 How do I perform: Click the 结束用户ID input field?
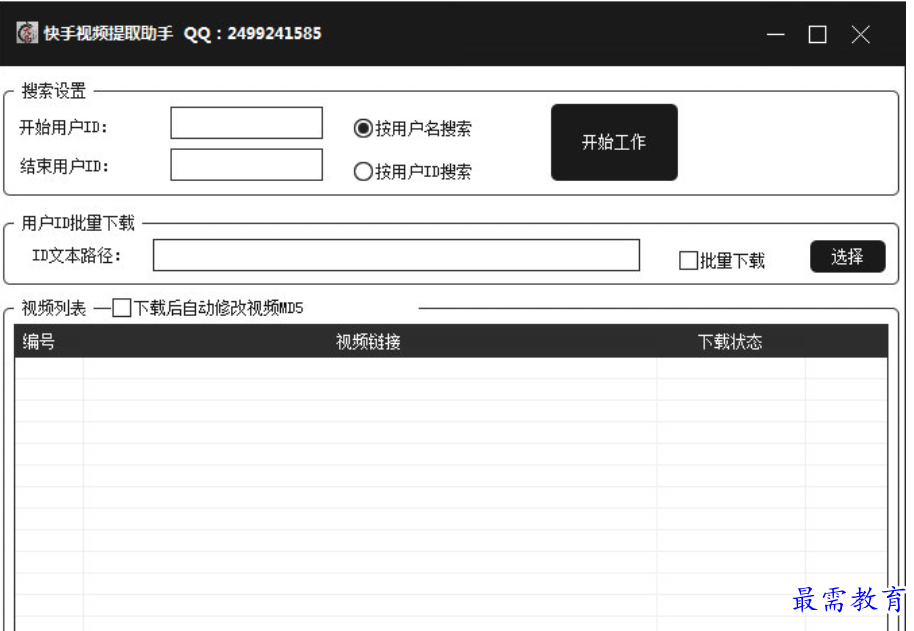pyautogui.click(x=246, y=164)
